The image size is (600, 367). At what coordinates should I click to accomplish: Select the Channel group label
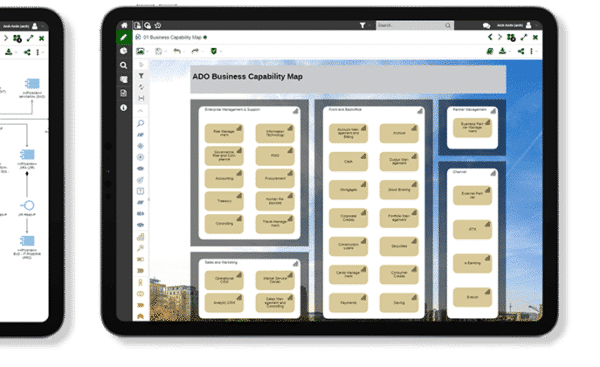[x=460, y=172]
